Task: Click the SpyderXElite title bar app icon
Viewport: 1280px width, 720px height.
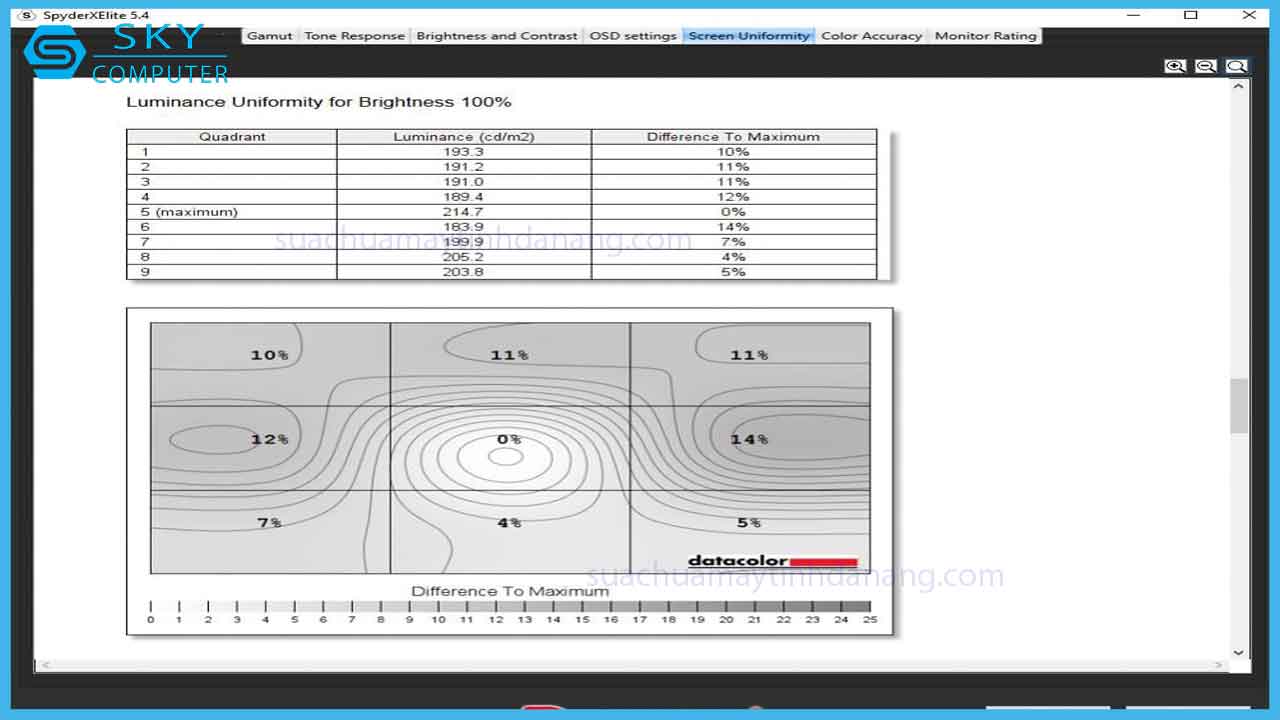Action: click(27, 15)
